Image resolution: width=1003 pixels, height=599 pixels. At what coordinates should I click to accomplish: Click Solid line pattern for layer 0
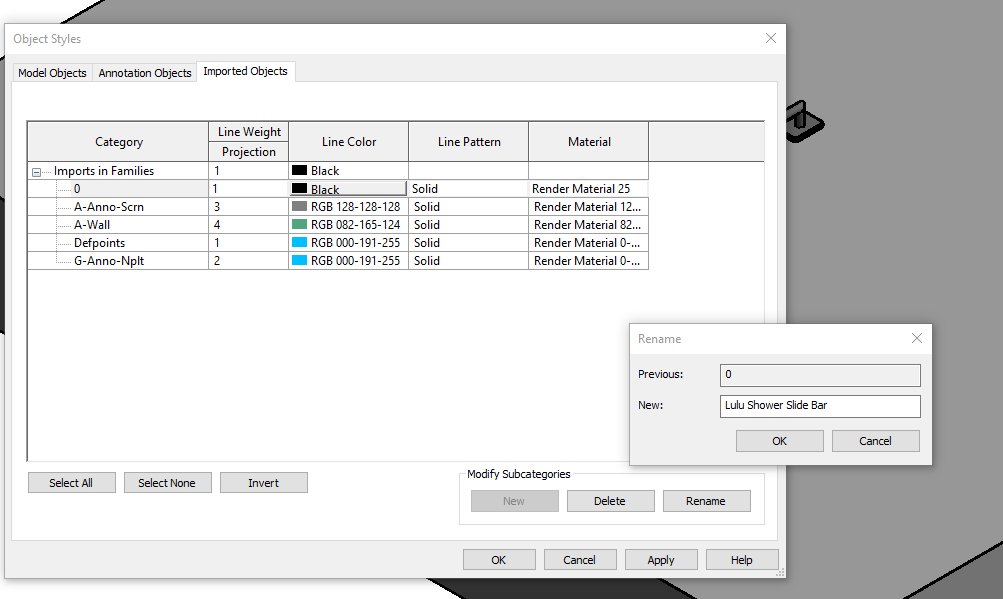(x=468, y=189)
